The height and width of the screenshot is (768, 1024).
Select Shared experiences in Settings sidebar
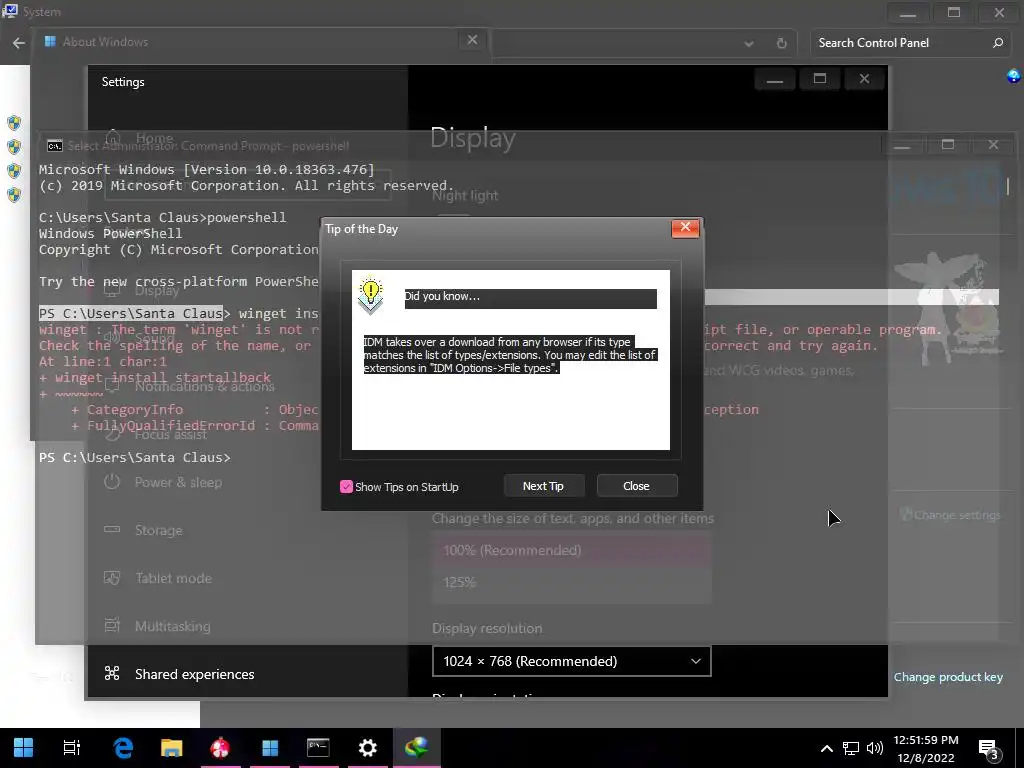(x=194, y=674)
